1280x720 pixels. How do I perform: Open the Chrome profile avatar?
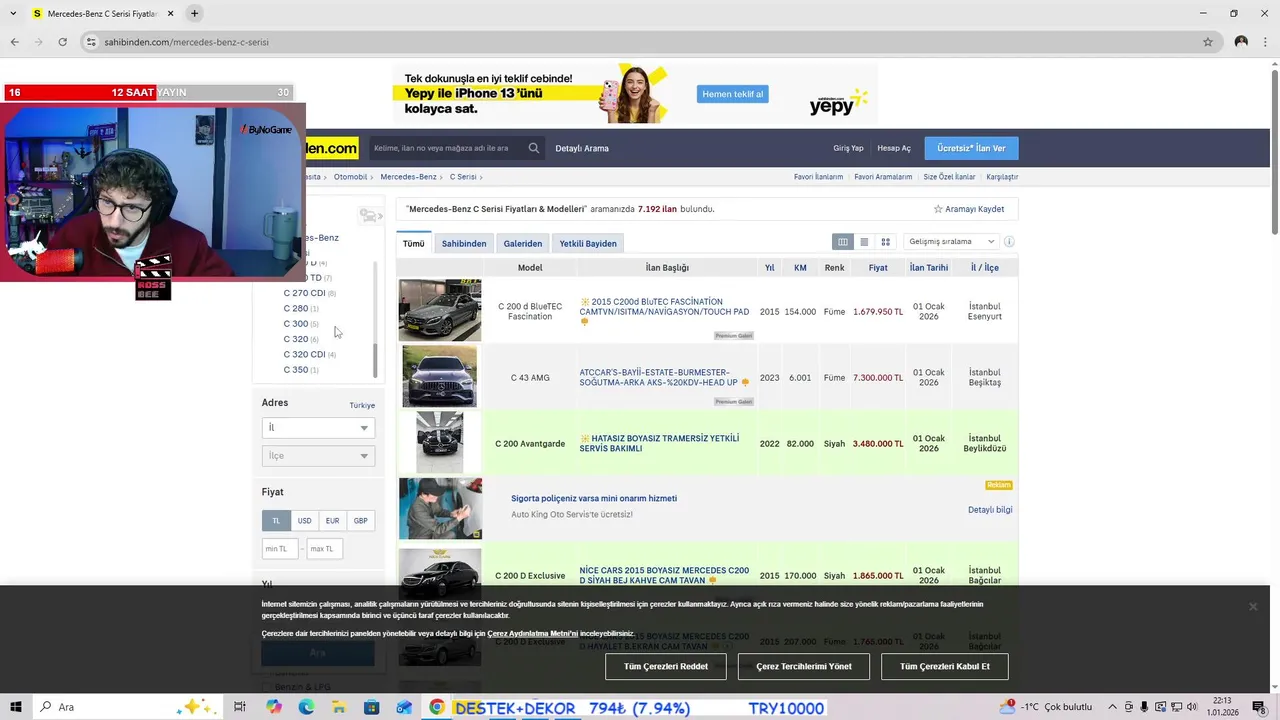coord(1241,42)
